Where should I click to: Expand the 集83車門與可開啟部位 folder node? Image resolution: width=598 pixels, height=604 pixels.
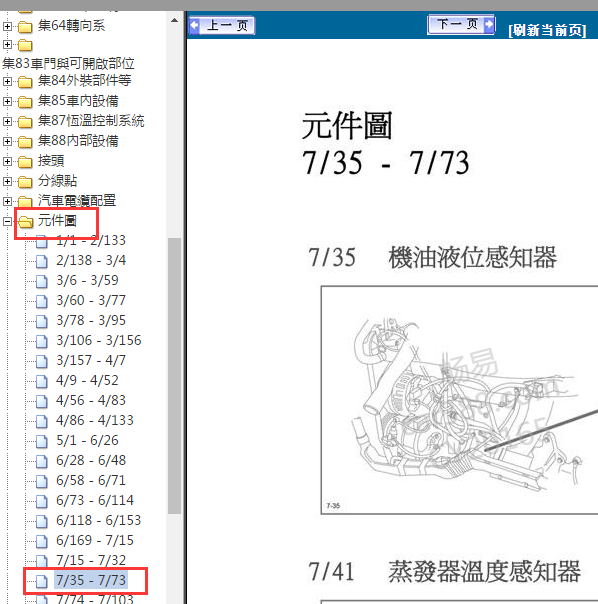pos(7,45)
